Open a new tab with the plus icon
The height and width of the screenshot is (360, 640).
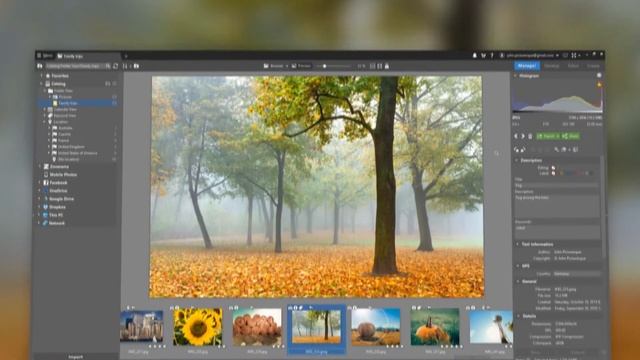(126, 56)
